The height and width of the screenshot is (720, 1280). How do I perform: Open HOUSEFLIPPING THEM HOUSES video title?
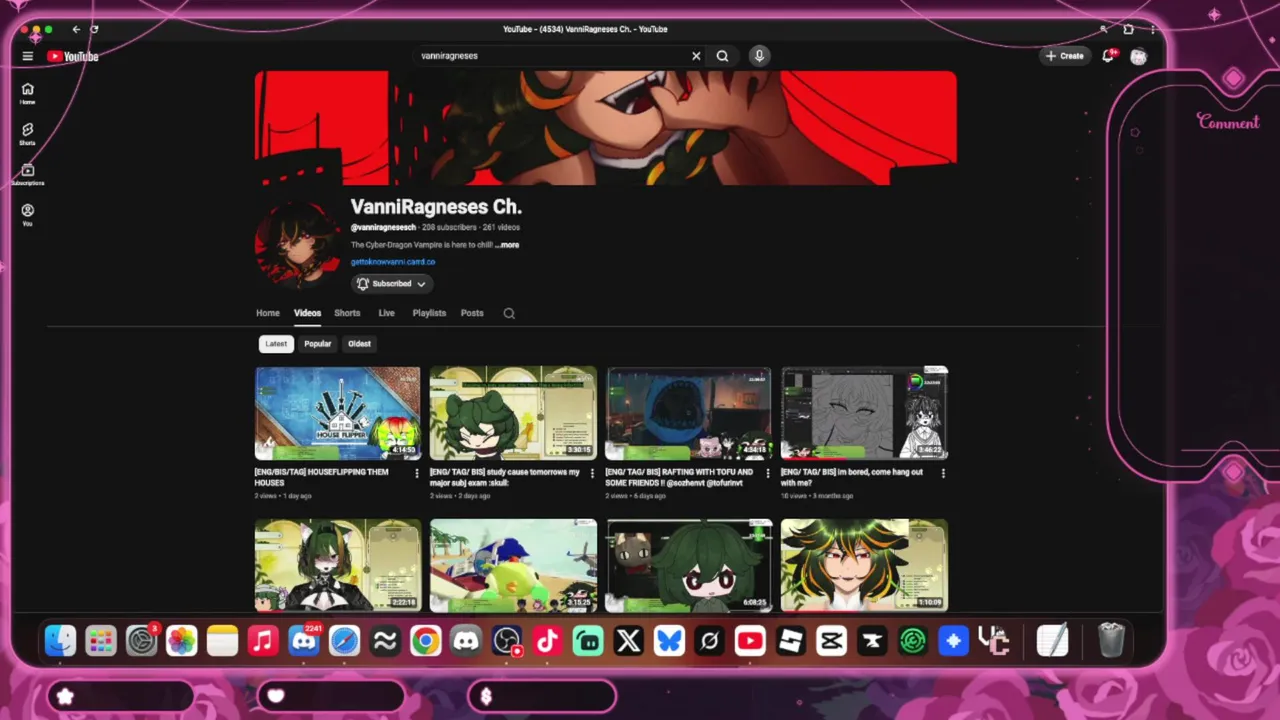pyautogui.click(x=321, y=477)
